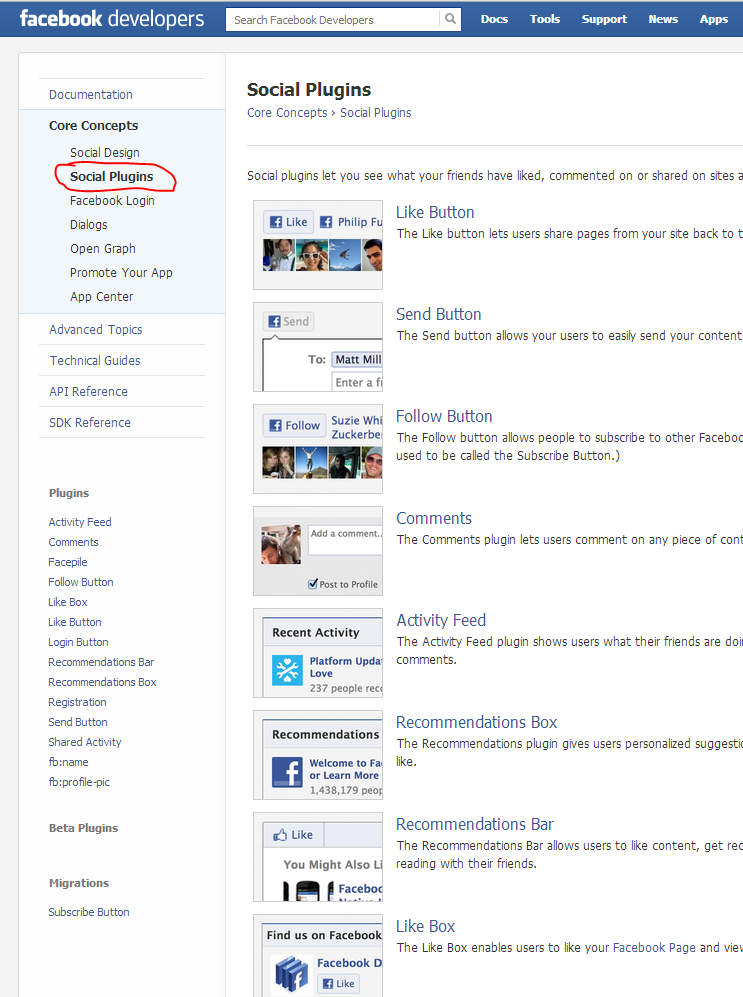Open Documentation in the sidebar
Screen dimensions: 743x997
[x=91, y=94]
